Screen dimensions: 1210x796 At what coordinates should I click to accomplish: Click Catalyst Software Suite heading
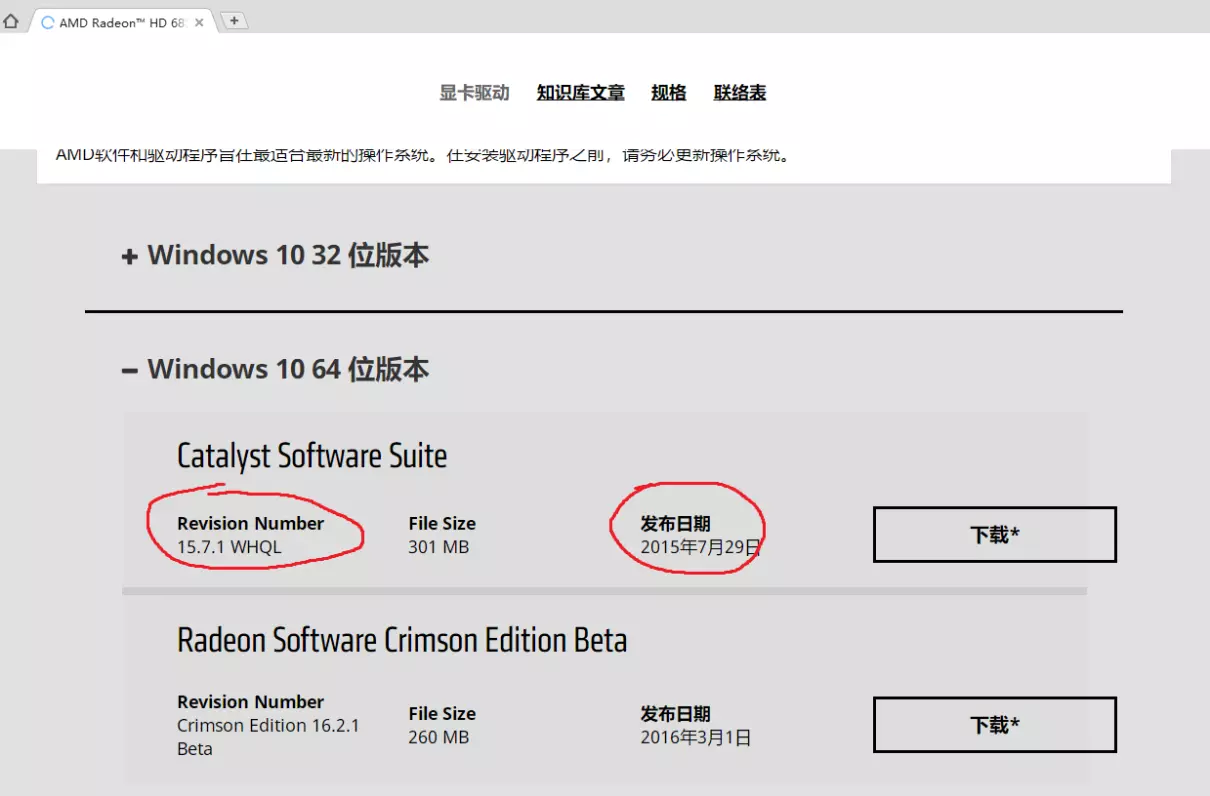[x=312, y=456]
